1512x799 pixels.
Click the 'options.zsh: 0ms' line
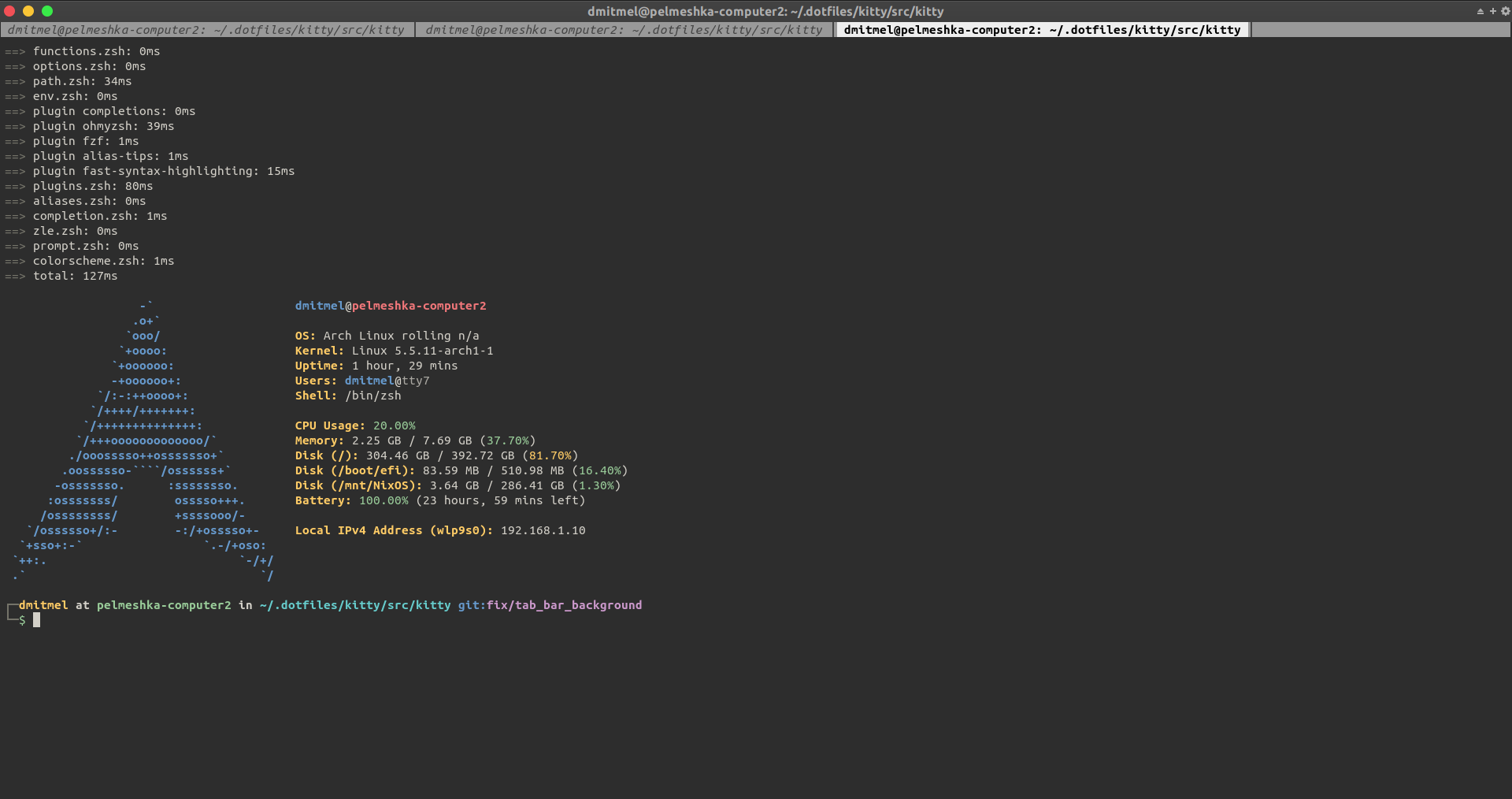[x=75, y=66]
